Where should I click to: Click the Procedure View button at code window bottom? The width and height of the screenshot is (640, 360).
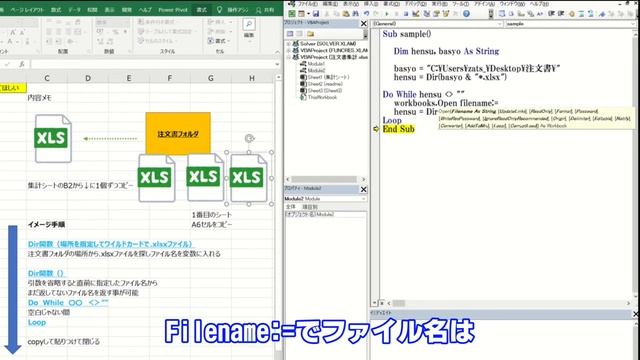[375, 303]
